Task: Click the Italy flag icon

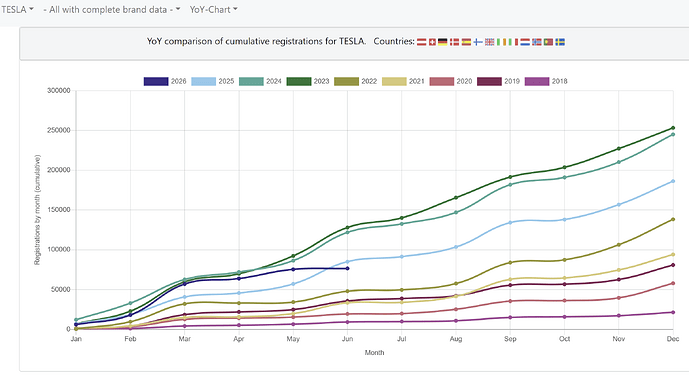Action: 513,42
